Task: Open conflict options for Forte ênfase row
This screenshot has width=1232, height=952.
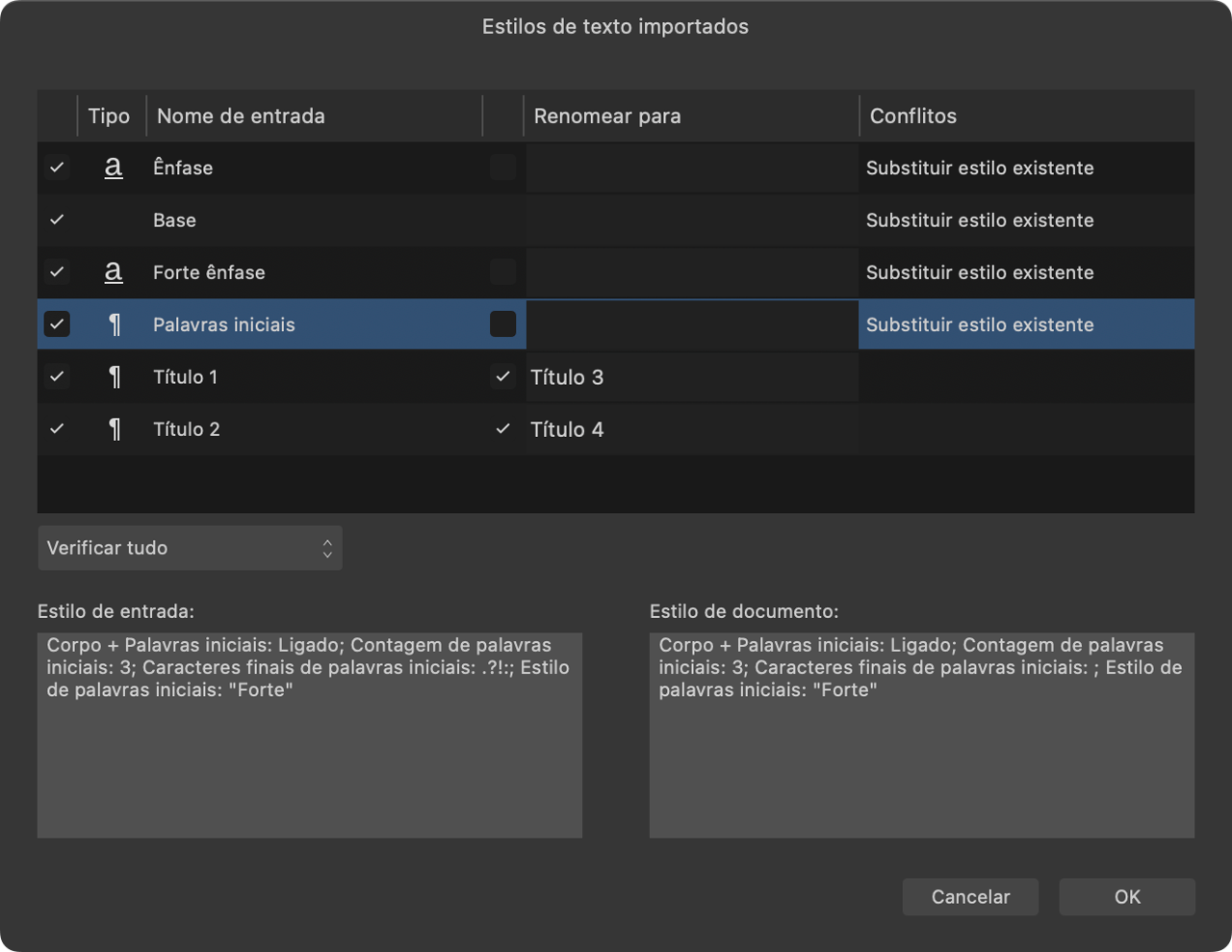Action: pyautogui.click(x=1025, y=272)
